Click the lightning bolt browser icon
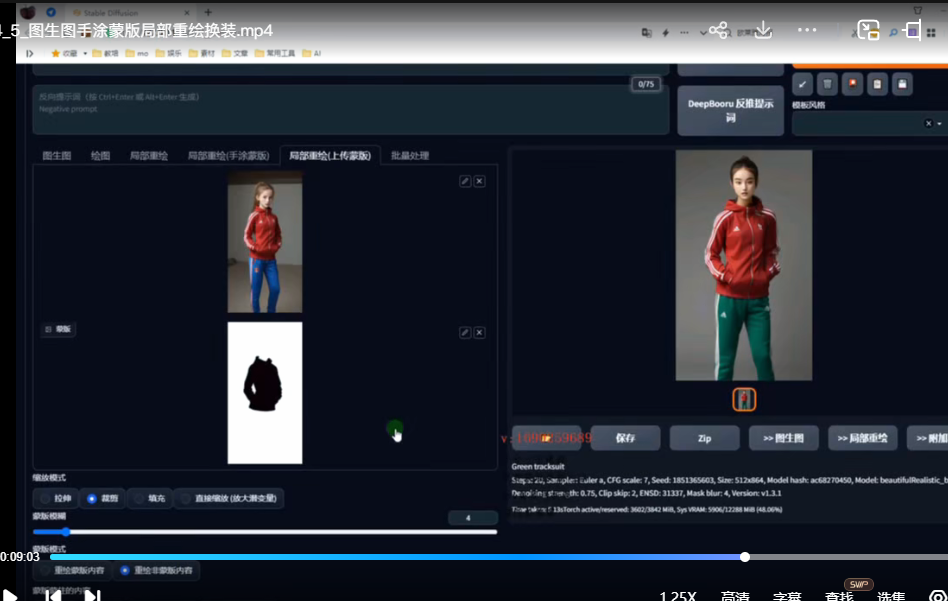 tap(666, 33)
